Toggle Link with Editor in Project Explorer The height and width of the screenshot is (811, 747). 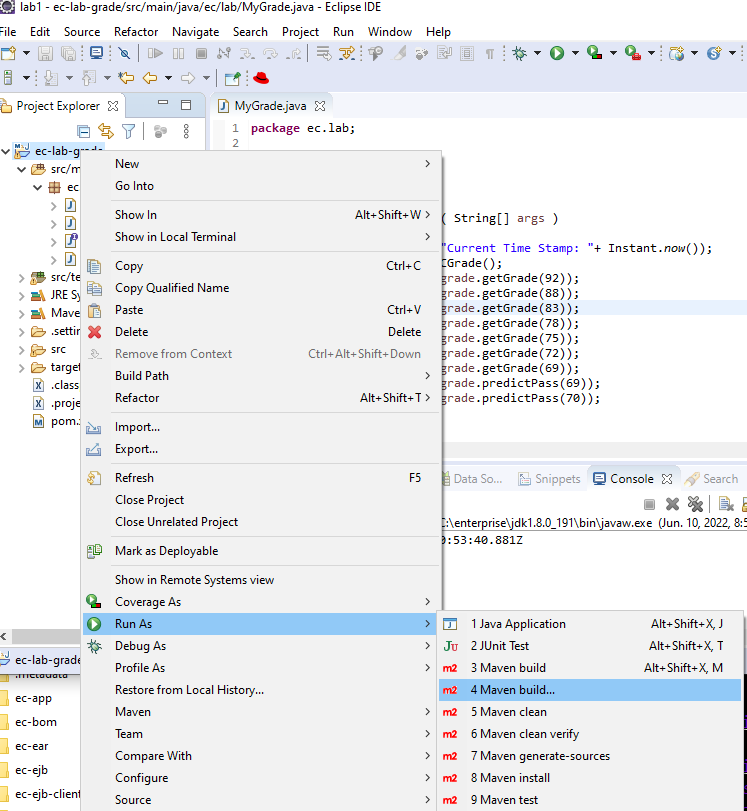click(106, 131)
